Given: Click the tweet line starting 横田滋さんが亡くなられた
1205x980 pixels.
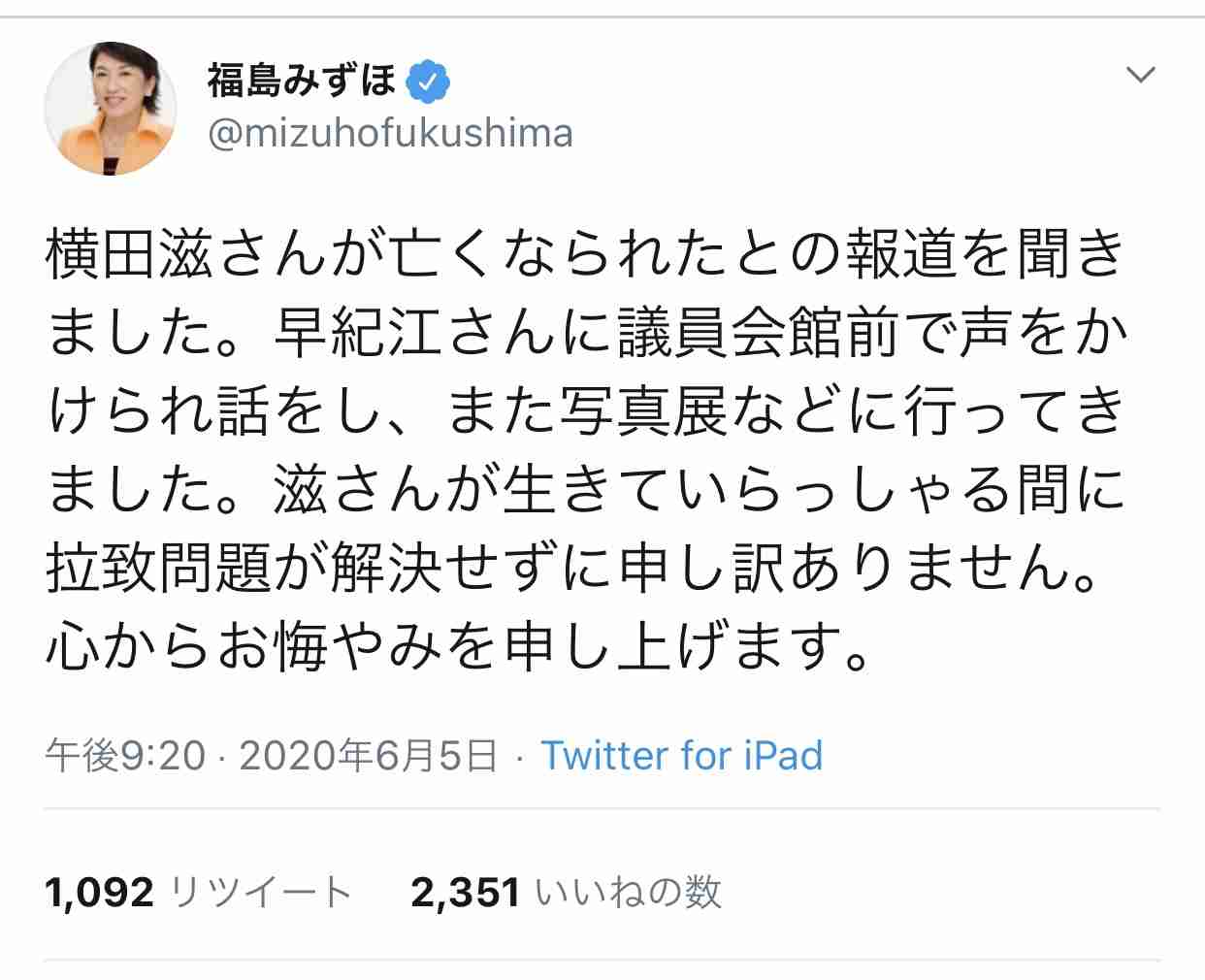Looking at the screenshot, I should [x=586, y=255].
